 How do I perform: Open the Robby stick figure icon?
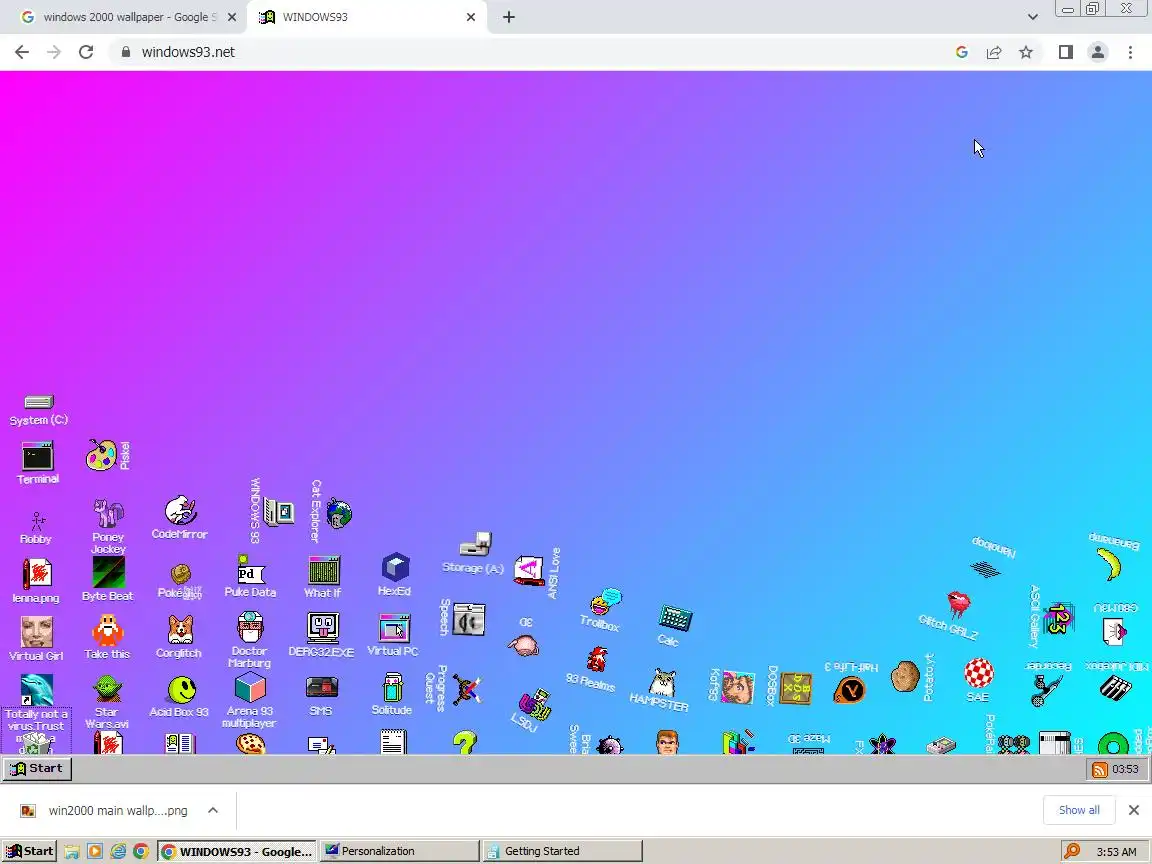coord(37,521)
